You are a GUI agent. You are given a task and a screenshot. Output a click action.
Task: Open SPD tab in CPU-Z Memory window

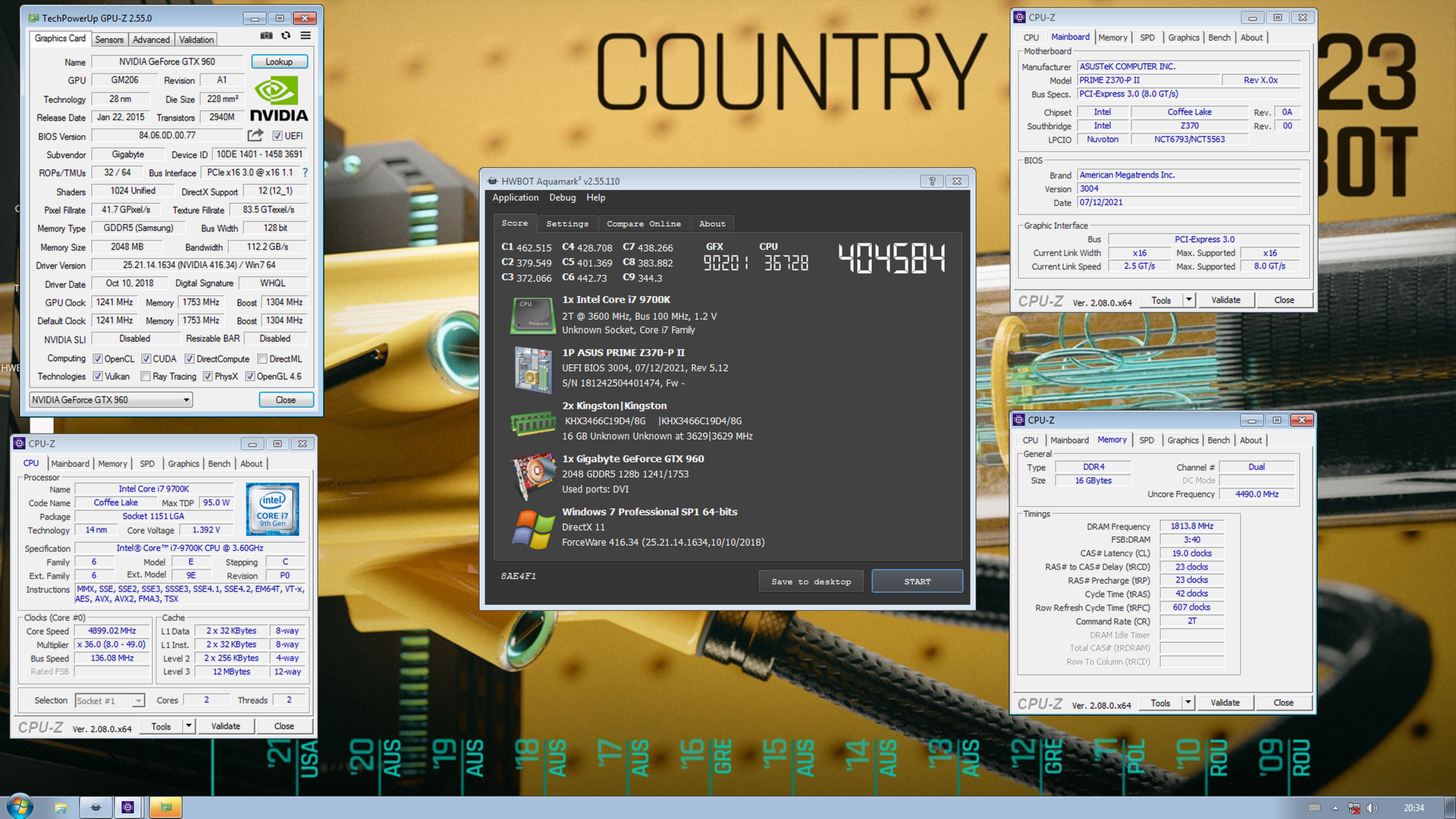1147,440
